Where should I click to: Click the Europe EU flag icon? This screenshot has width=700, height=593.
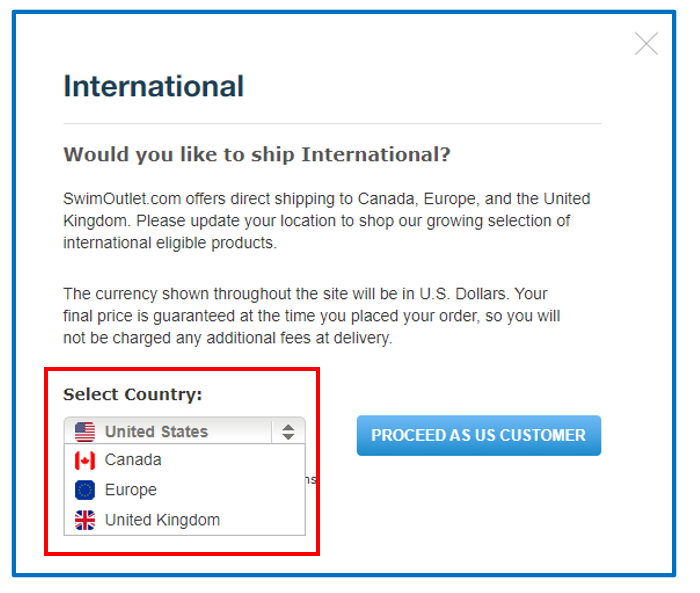[x=85, y=490]
